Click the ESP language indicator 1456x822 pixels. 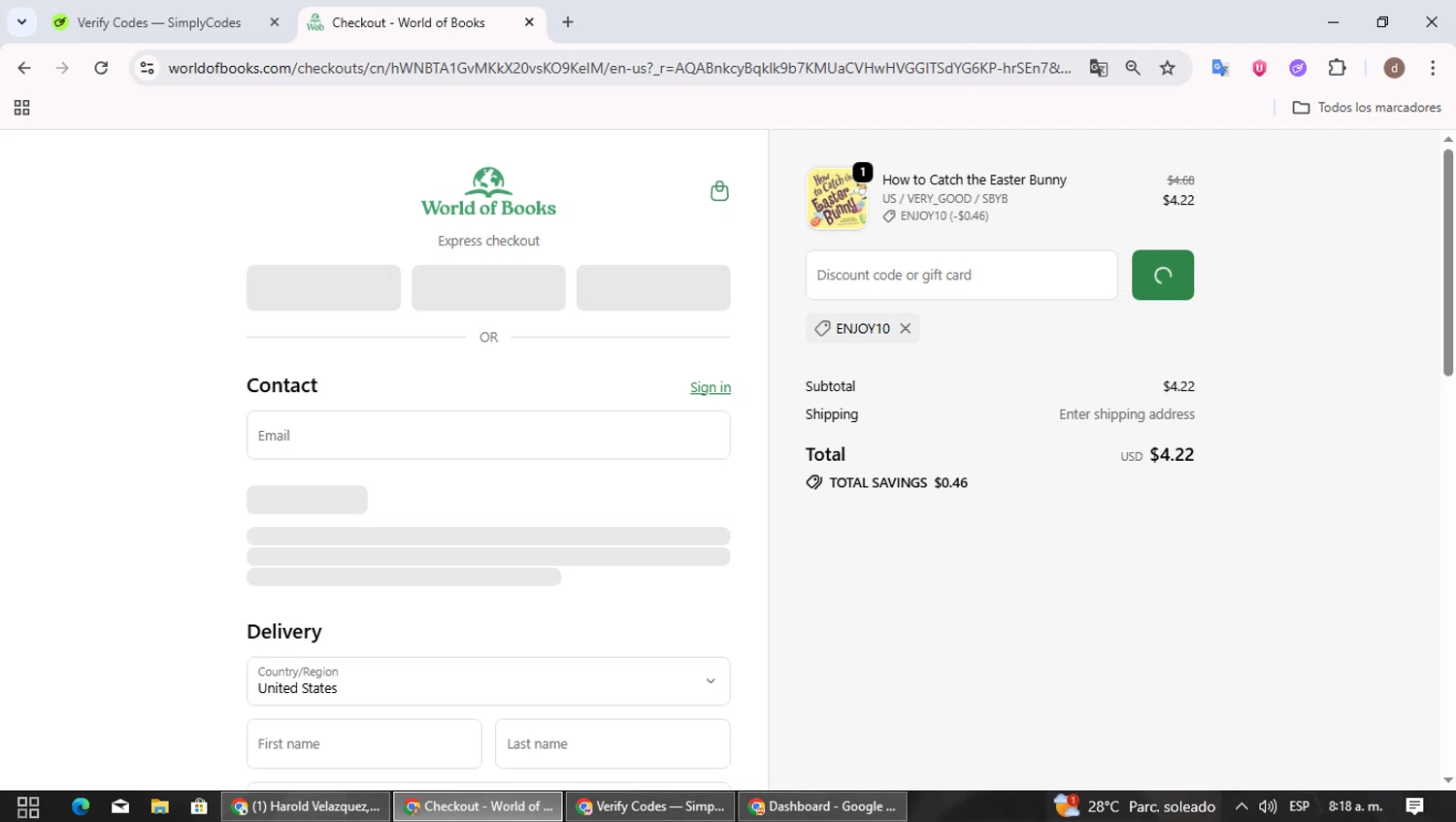pyautogui.click(x=1300, y=806)
